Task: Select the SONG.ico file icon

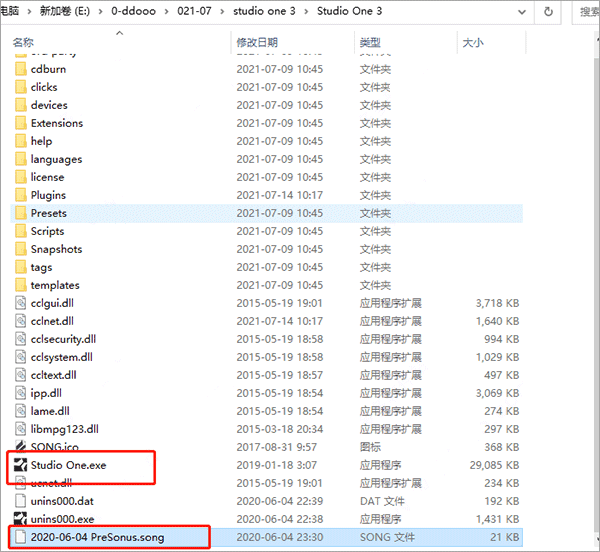Action: [x=20, y=447]
